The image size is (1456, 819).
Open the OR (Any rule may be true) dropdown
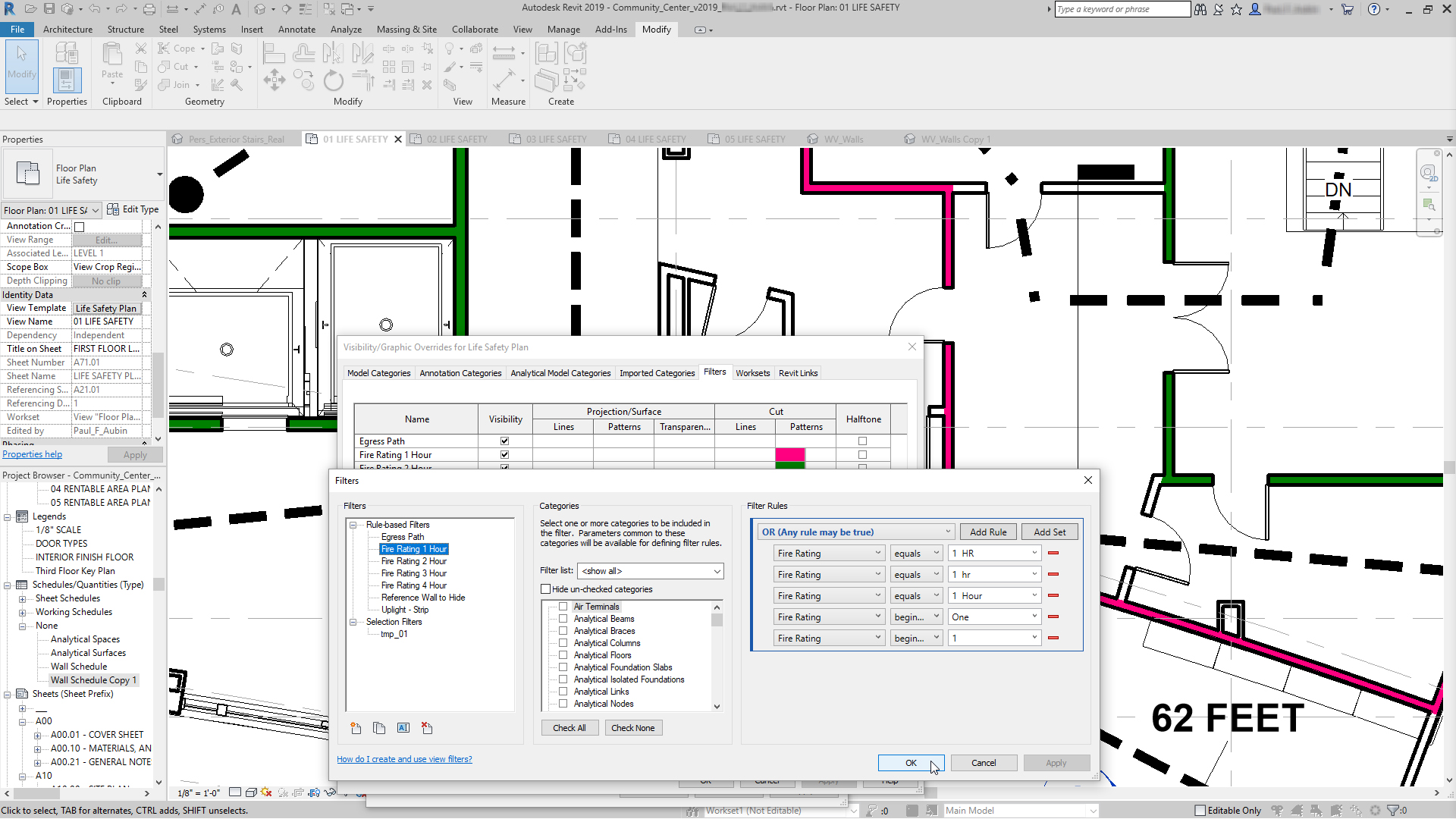pos(855,531)
